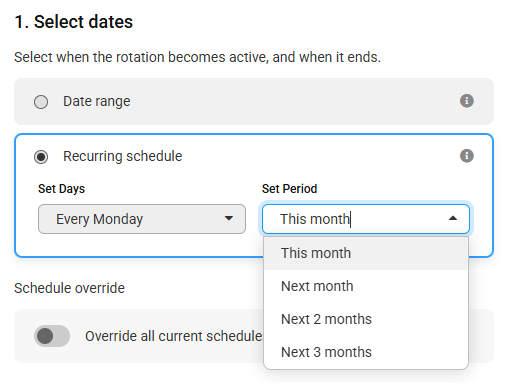The width and height of the screenshot is (516, 383).
Task: Click the Recurring schedule label text
Action: click(123, 156)
